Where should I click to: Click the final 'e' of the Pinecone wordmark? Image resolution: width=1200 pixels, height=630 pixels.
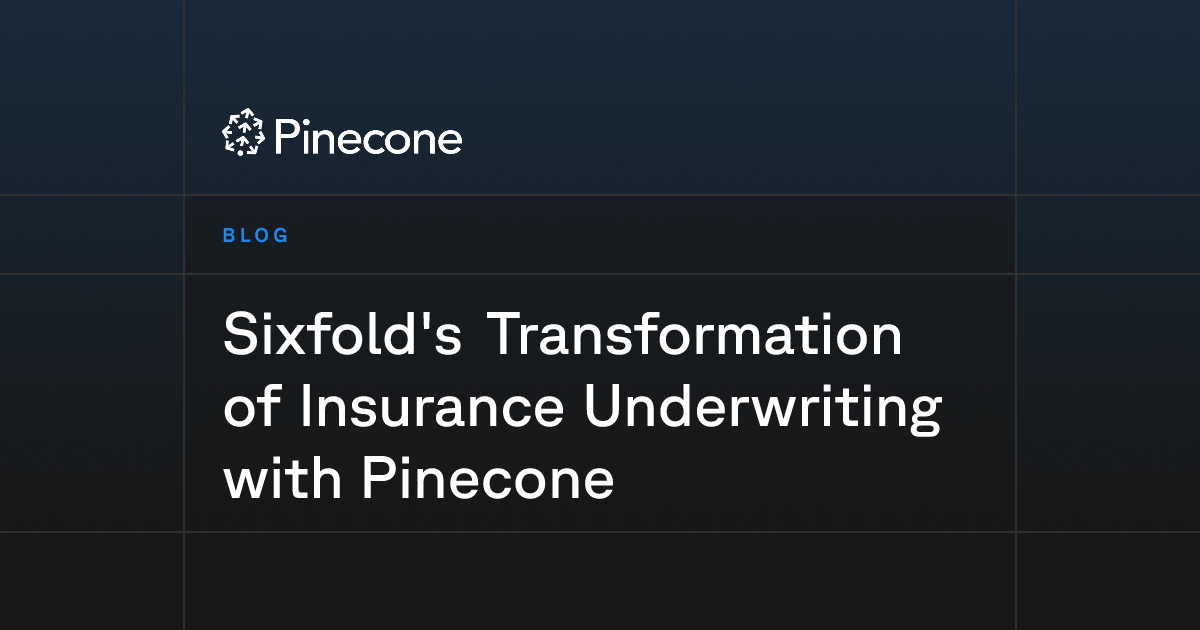[450, 142]
